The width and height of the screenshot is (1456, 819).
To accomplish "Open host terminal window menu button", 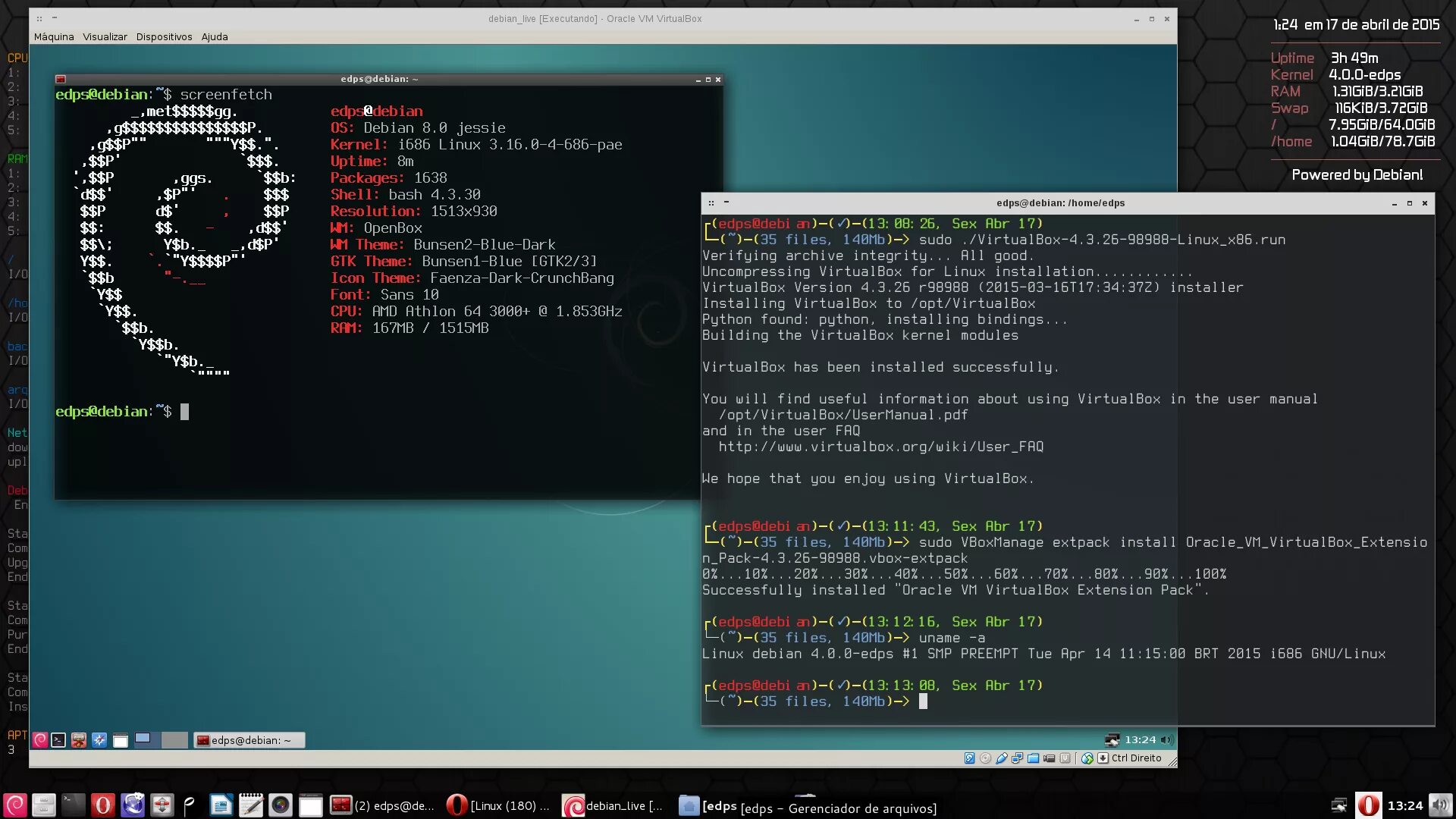I will point(711,202).
